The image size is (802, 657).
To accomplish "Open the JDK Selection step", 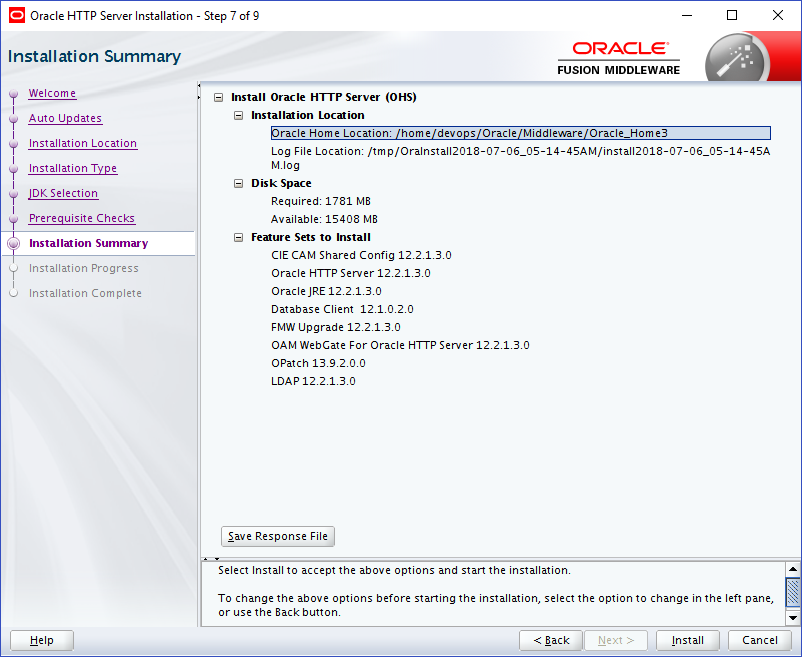I will pyautogui.click(x=63, y=193).
